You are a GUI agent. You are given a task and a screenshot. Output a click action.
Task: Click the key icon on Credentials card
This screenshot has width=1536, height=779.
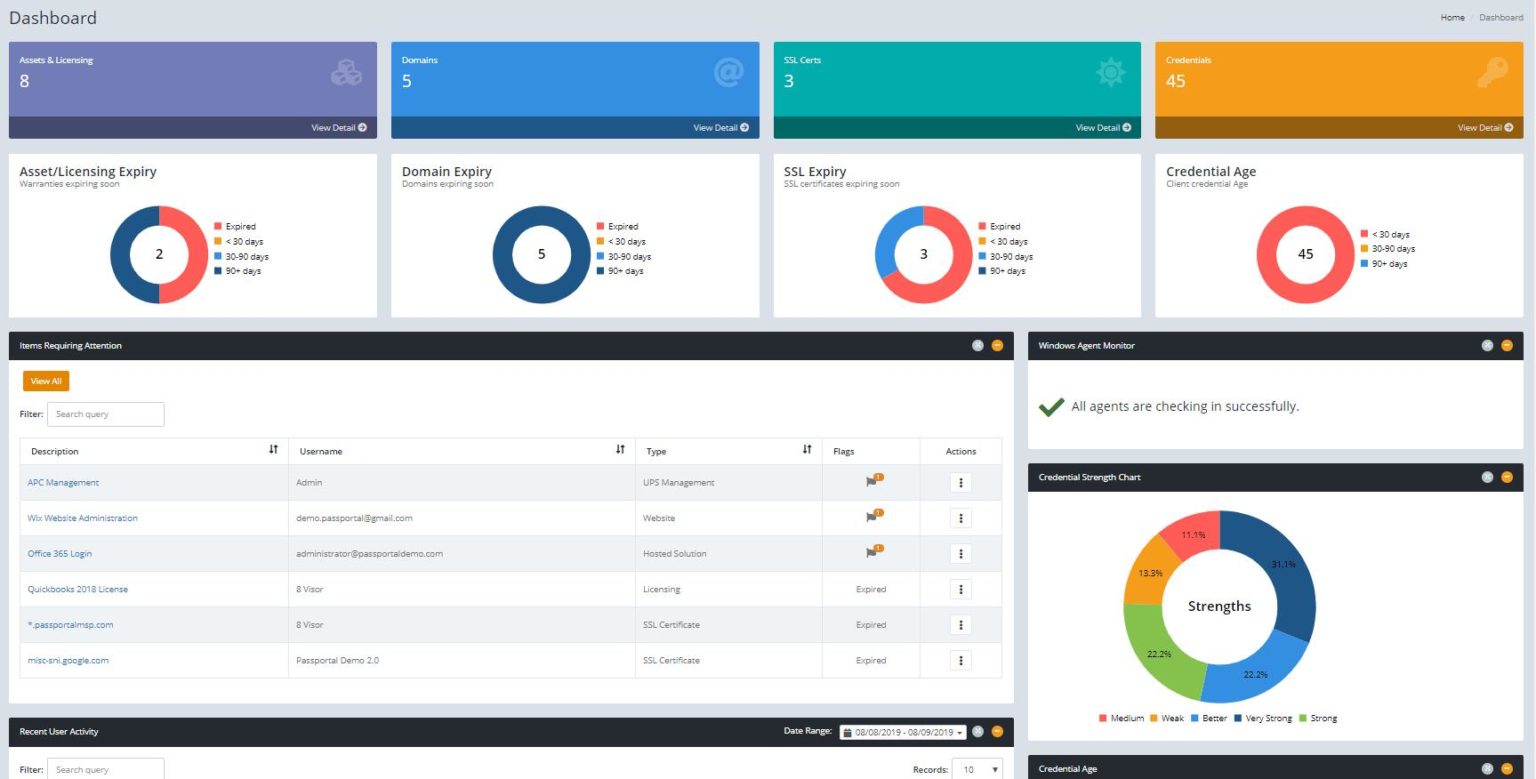(x=1492, y=73)
